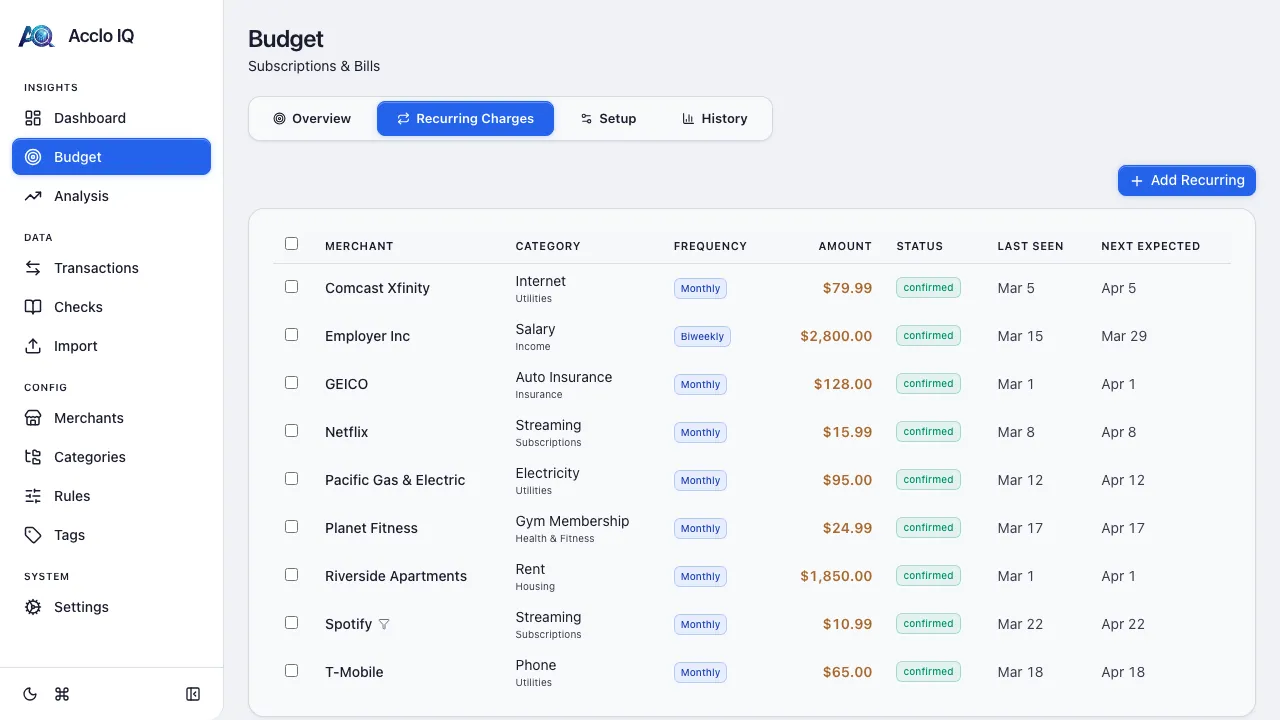Image resolution: width=1280 pixels, height=720 pixels.
Task: Click the Categories tree icon
Action: pos(33,457)
